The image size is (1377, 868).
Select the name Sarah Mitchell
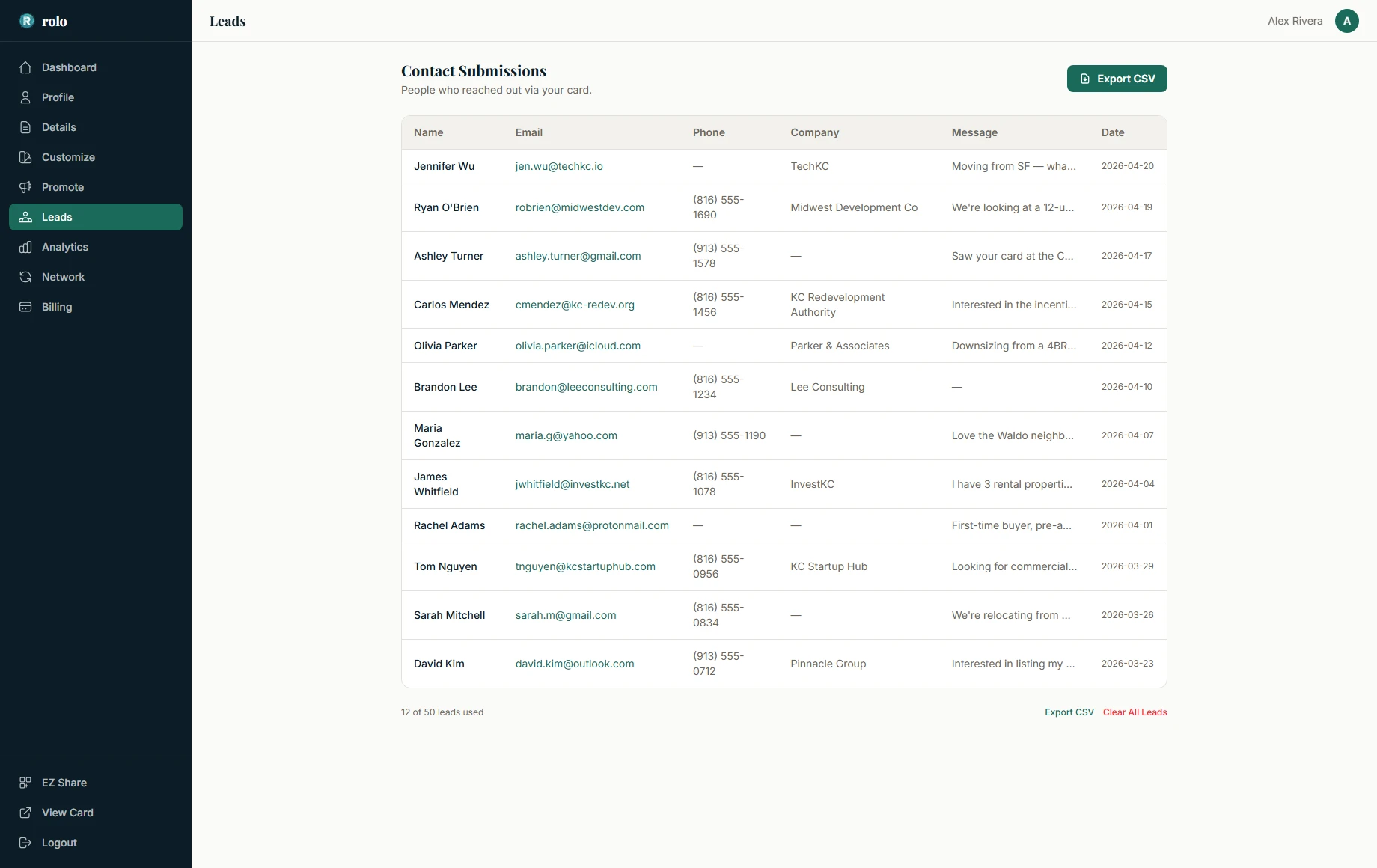pyautogui.click(x=449, y=615)
